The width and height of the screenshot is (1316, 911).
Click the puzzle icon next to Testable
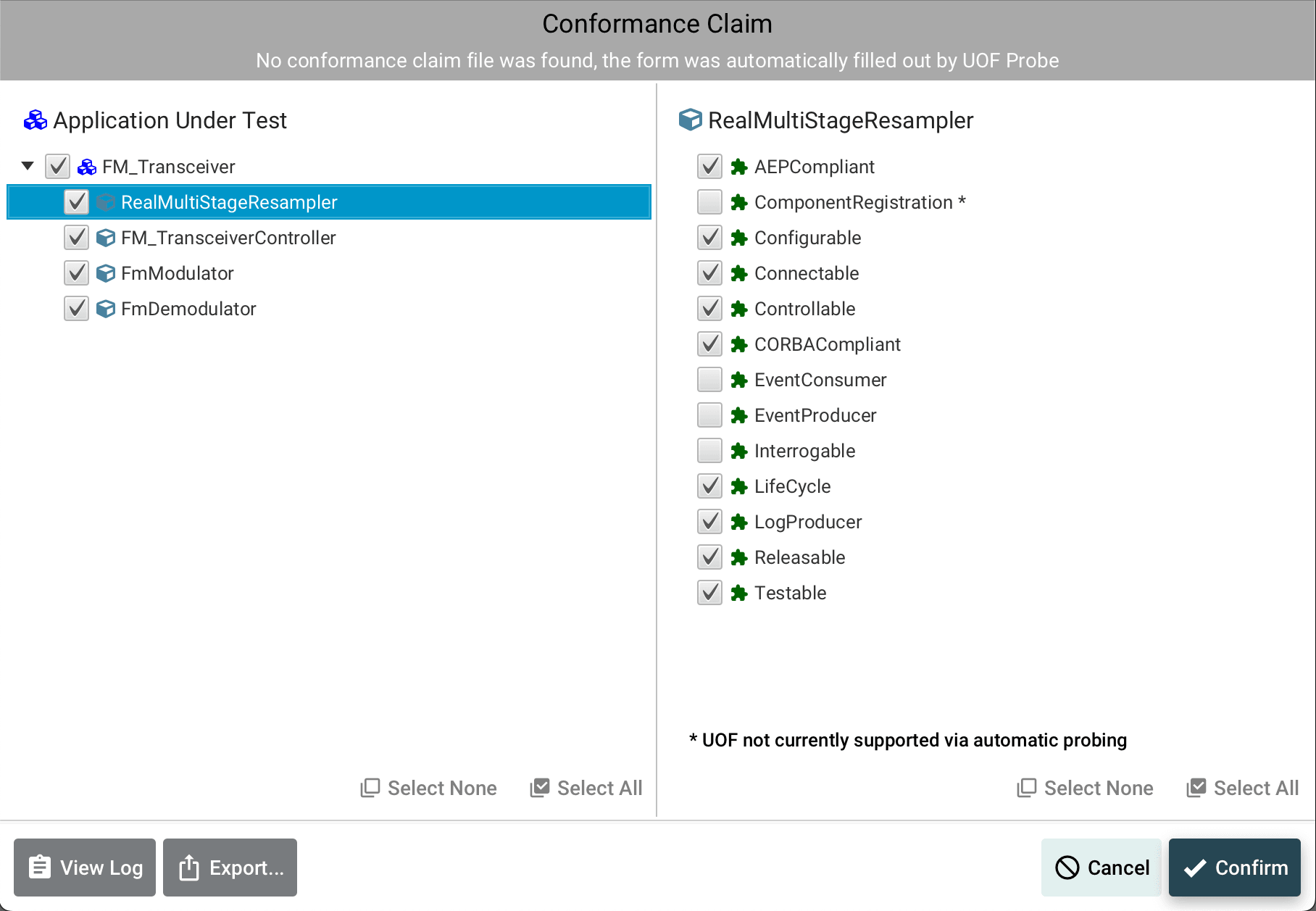[x=738, y=592]
